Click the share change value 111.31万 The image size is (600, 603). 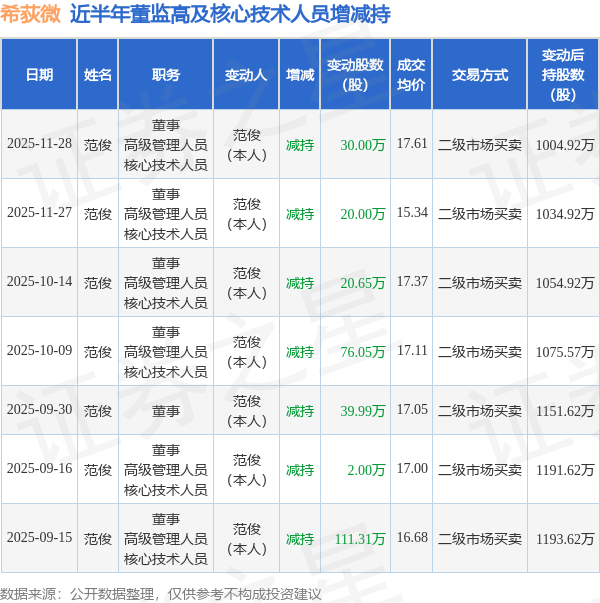pos(360,539)
